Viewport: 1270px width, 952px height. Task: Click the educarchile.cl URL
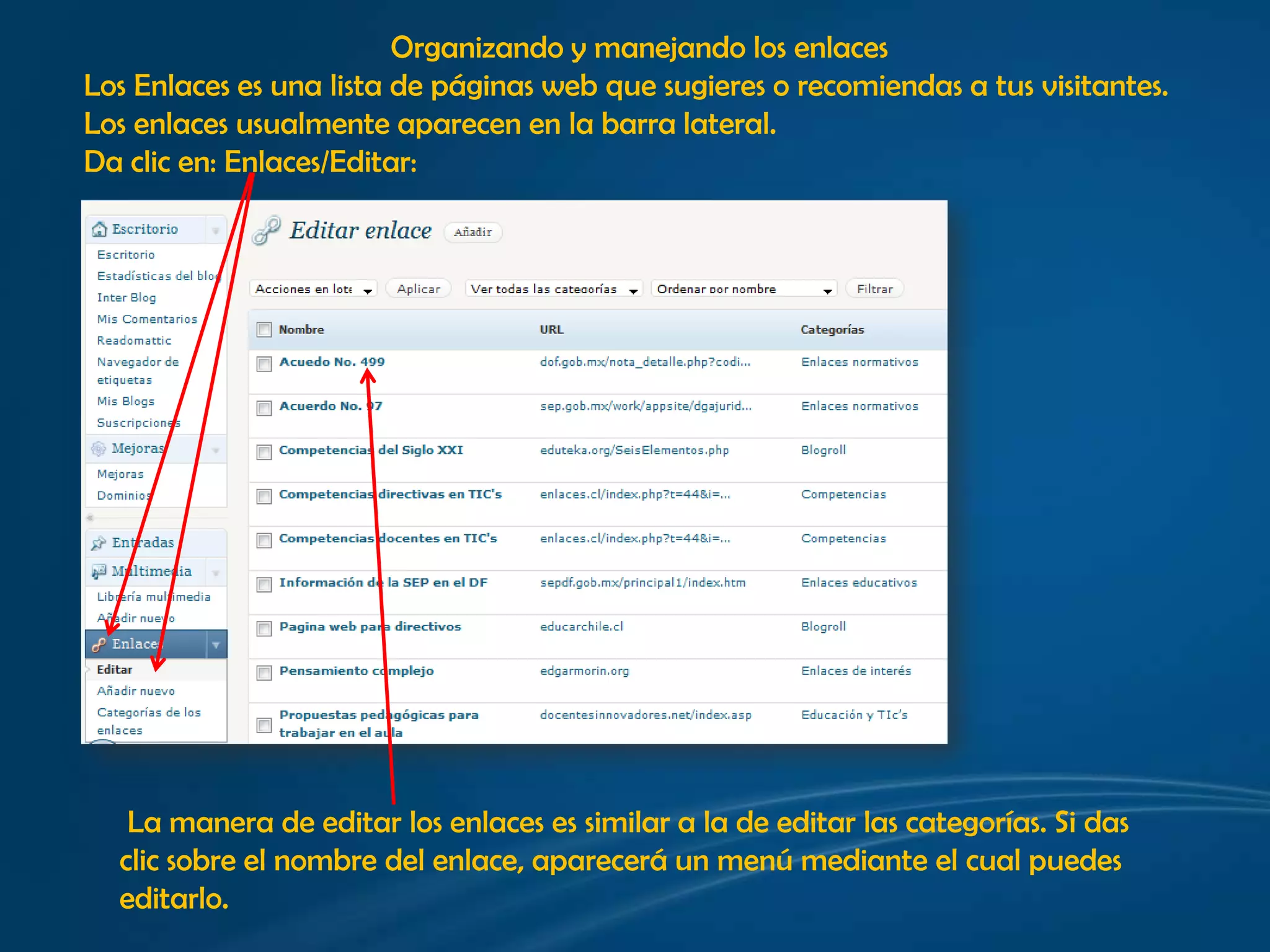(582, 627)
